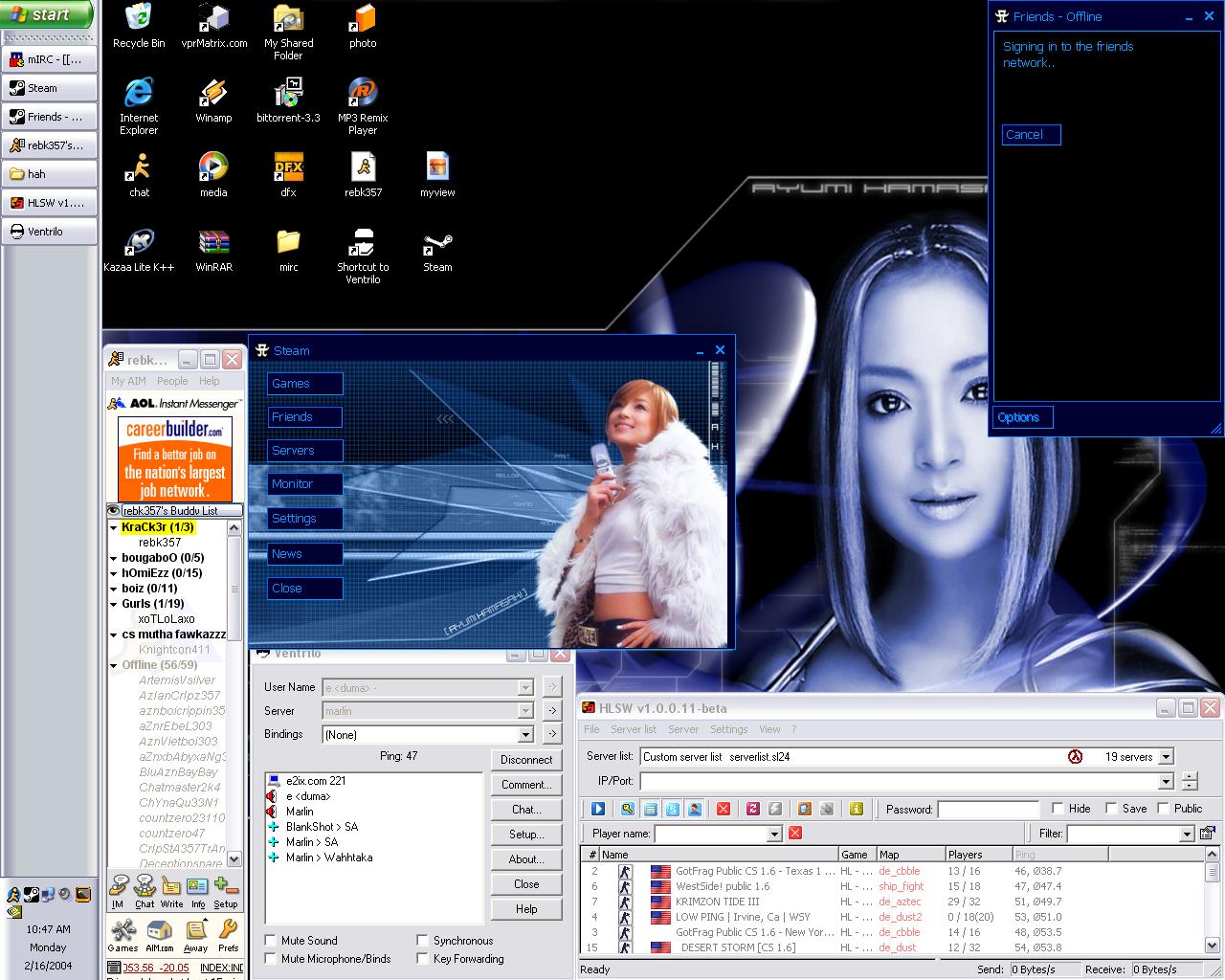
Task: Click the connect play icon in HLSW toolbar
Action: pyautogui.click(x=598, y=809)
